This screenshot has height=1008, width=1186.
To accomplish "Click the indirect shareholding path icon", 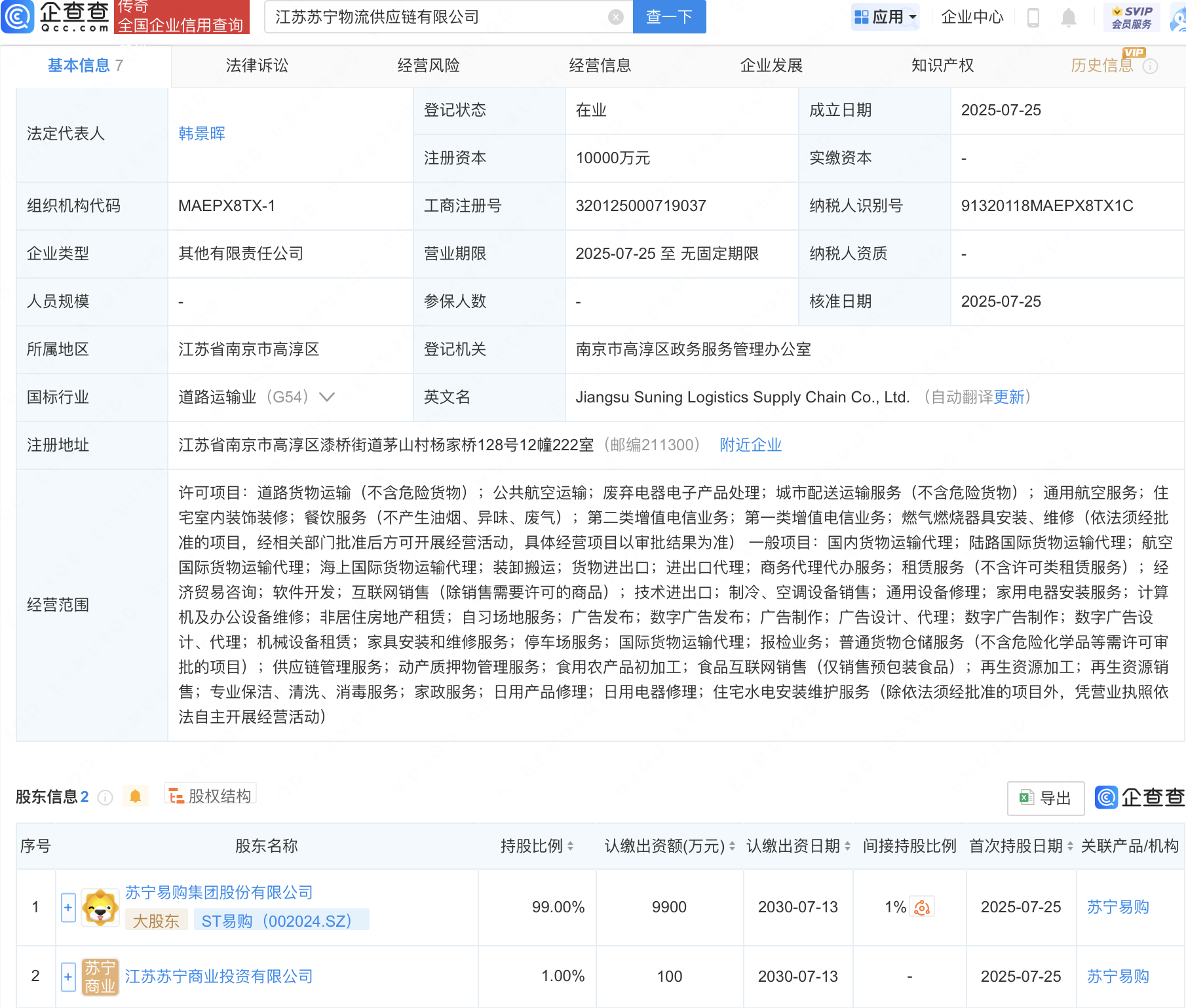I will (x=923, y=907).
